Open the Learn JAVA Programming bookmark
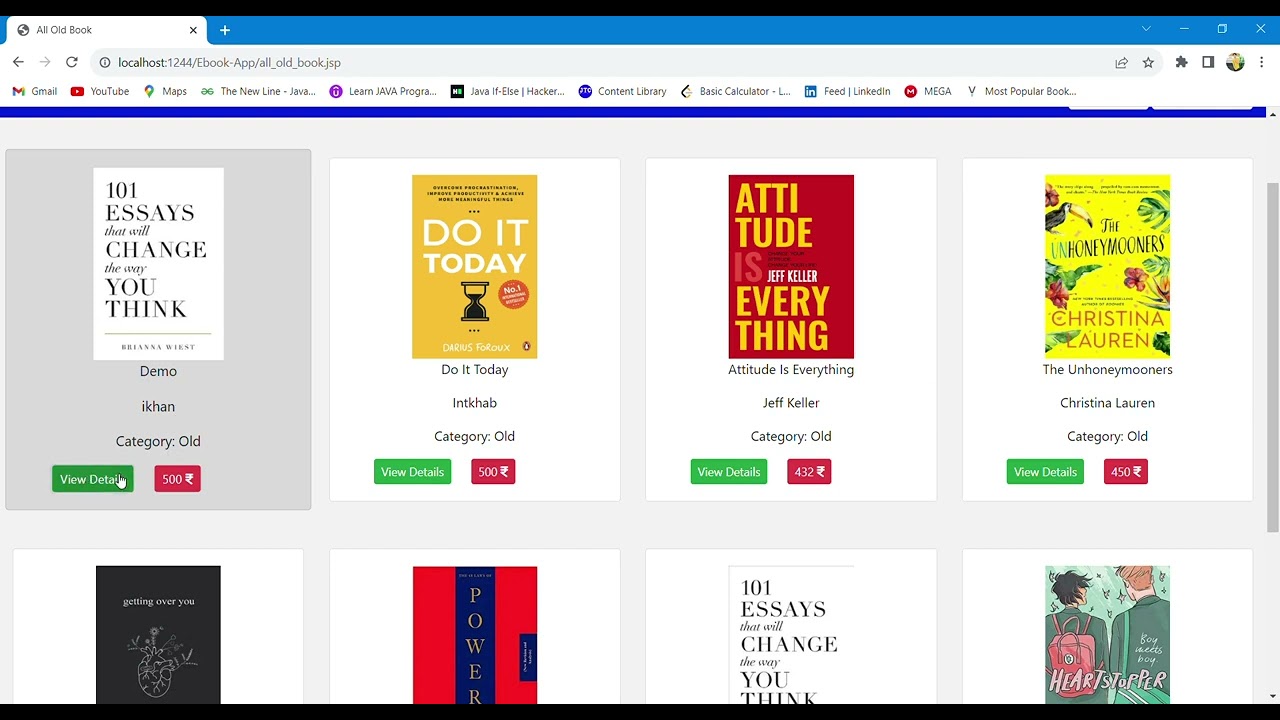The image size is (1280, 720). click(x=383, y=91)
